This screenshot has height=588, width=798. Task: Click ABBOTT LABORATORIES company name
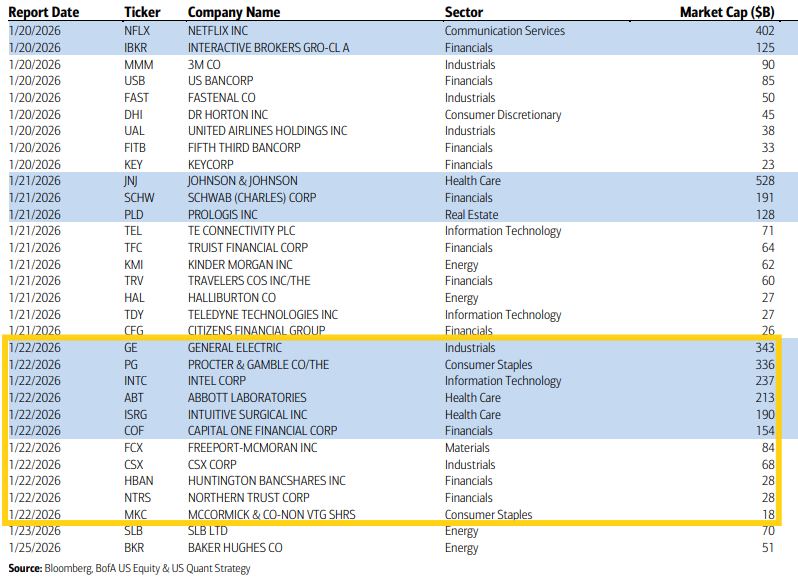pyautogui.click(x=247, y=398)
